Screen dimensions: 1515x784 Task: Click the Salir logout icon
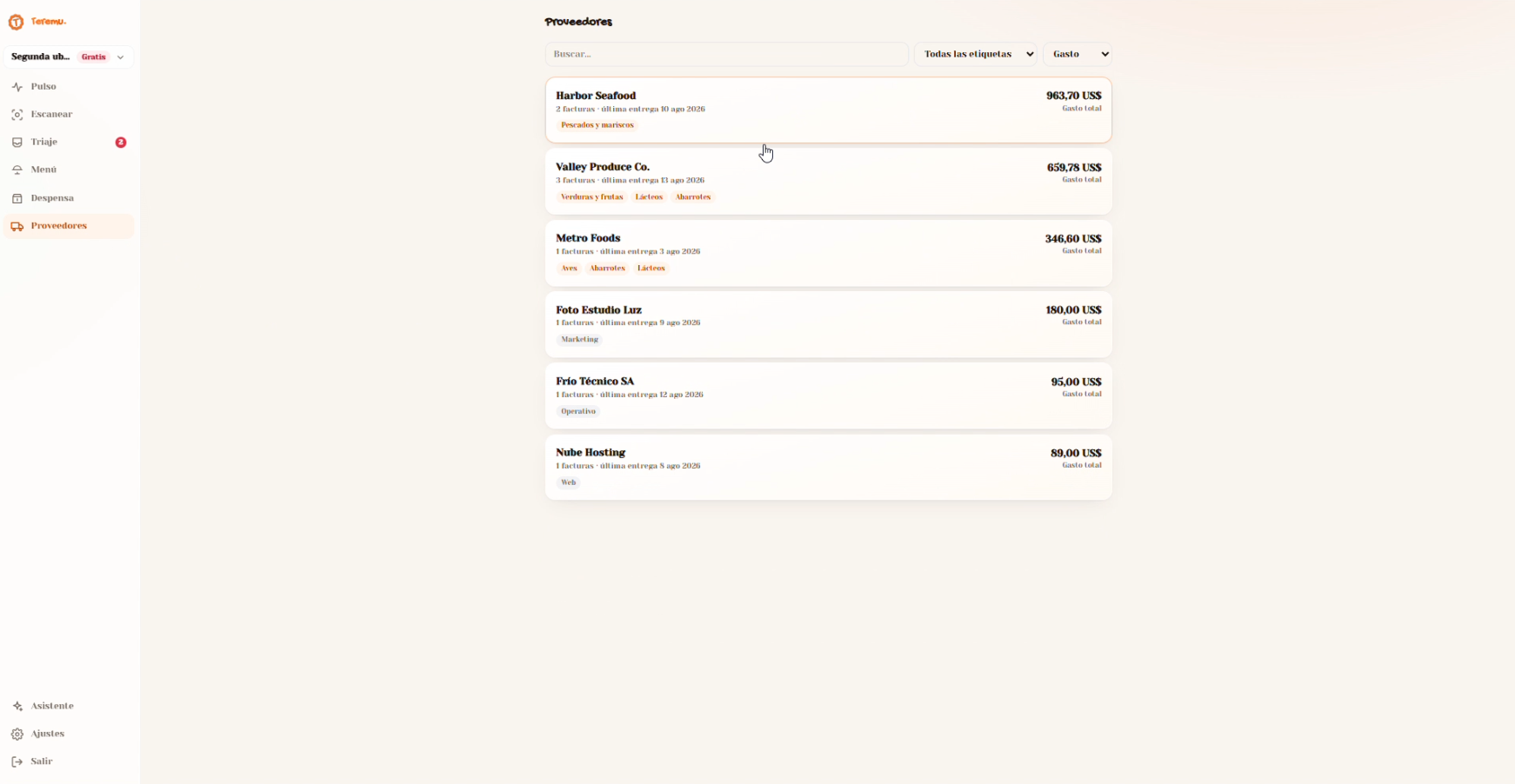coord(17,761)
